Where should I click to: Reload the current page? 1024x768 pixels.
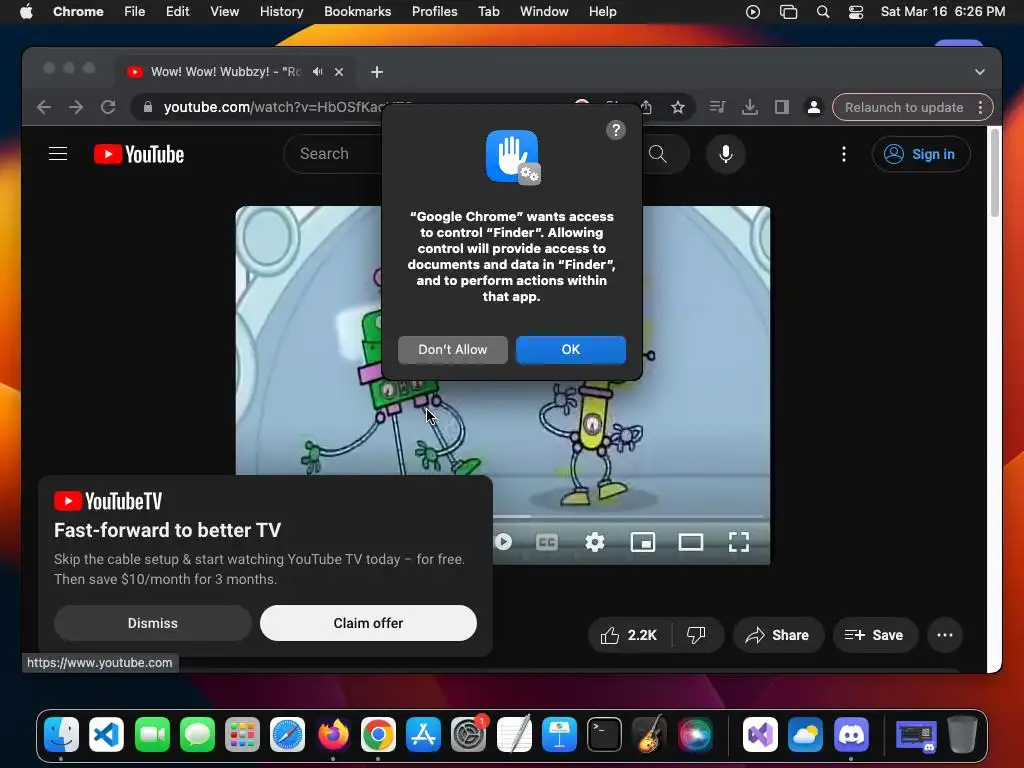(108, 107)
